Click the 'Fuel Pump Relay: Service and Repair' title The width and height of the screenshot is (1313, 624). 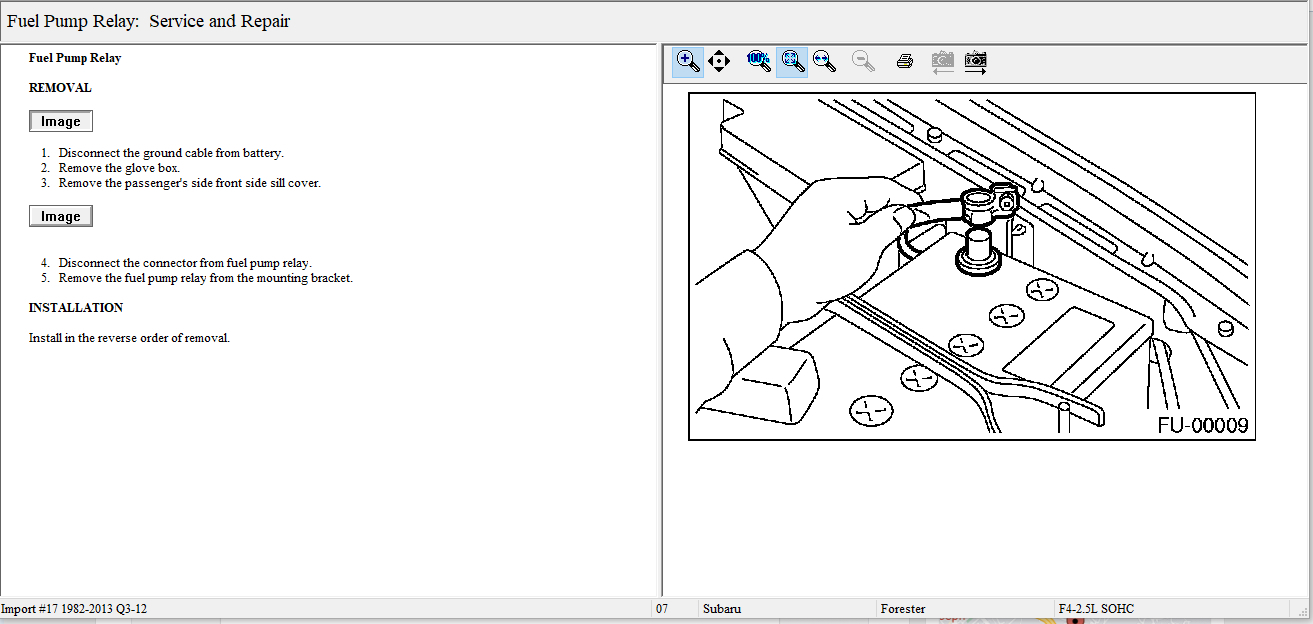(x=148, y=21)
